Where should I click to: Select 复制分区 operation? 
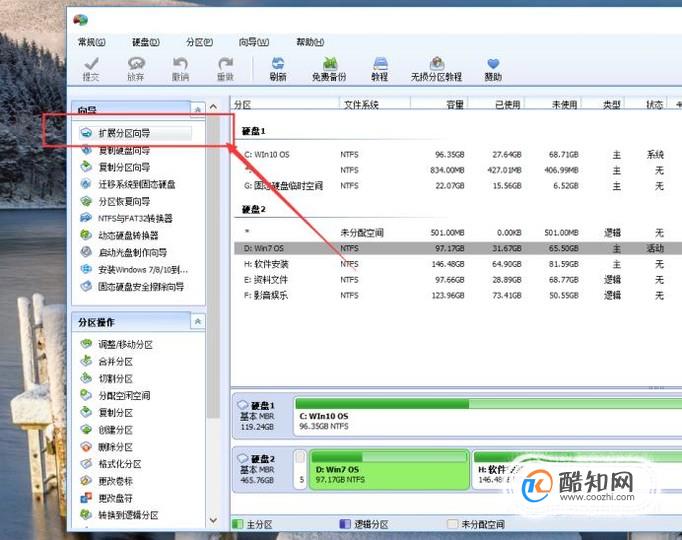click(107, 413)
